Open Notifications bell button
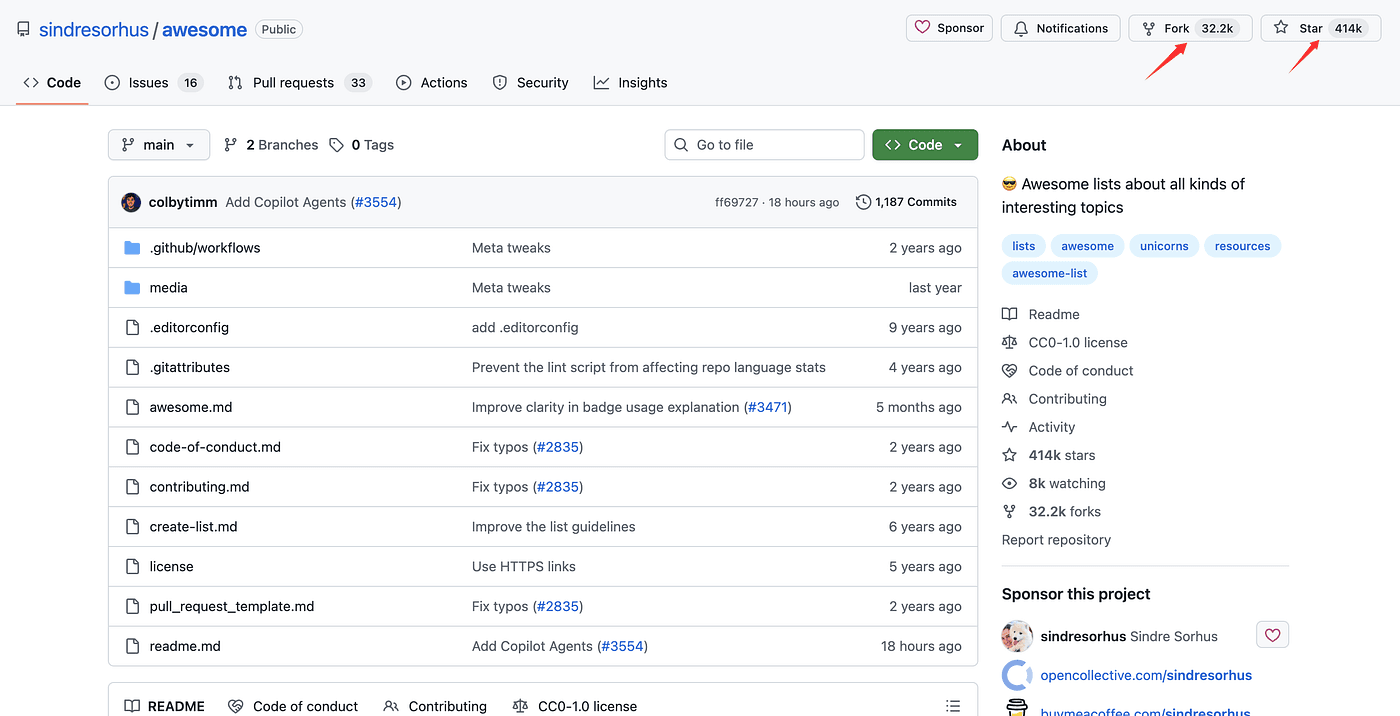This screenshot has height=716, width=1400. [1061, 28]
